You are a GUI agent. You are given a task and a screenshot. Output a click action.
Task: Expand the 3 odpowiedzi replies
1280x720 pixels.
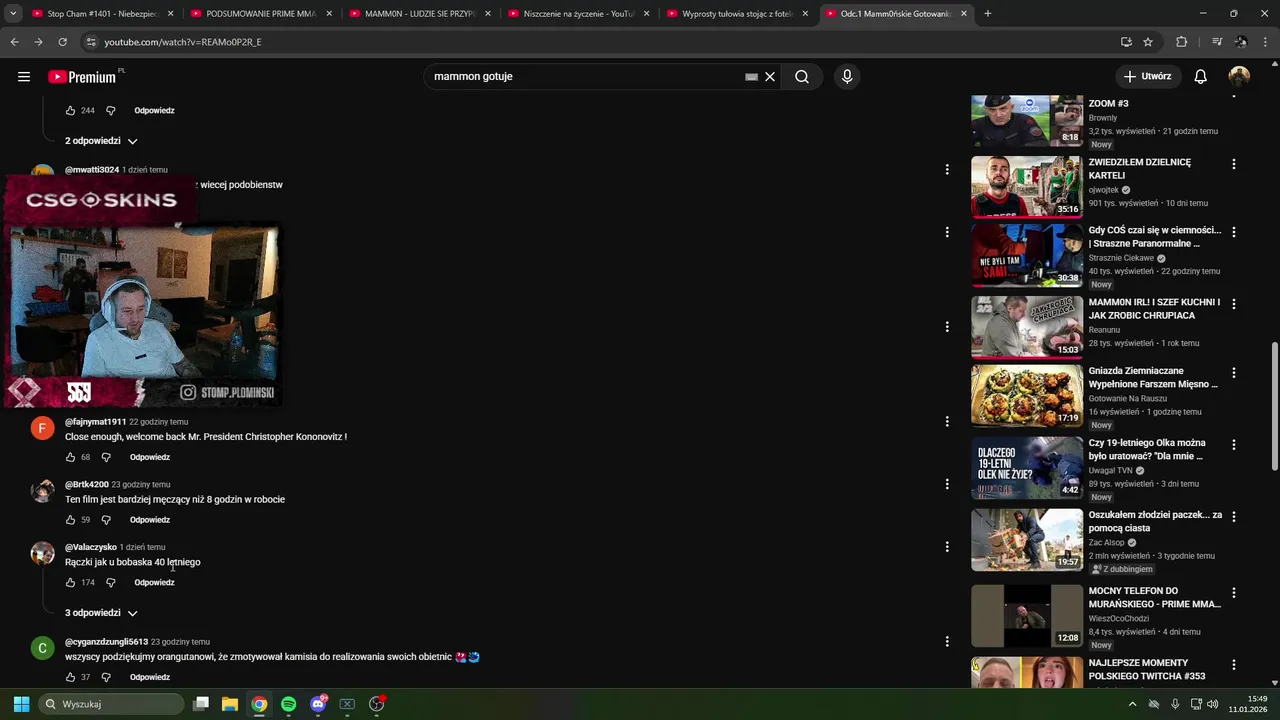(101, 613)
